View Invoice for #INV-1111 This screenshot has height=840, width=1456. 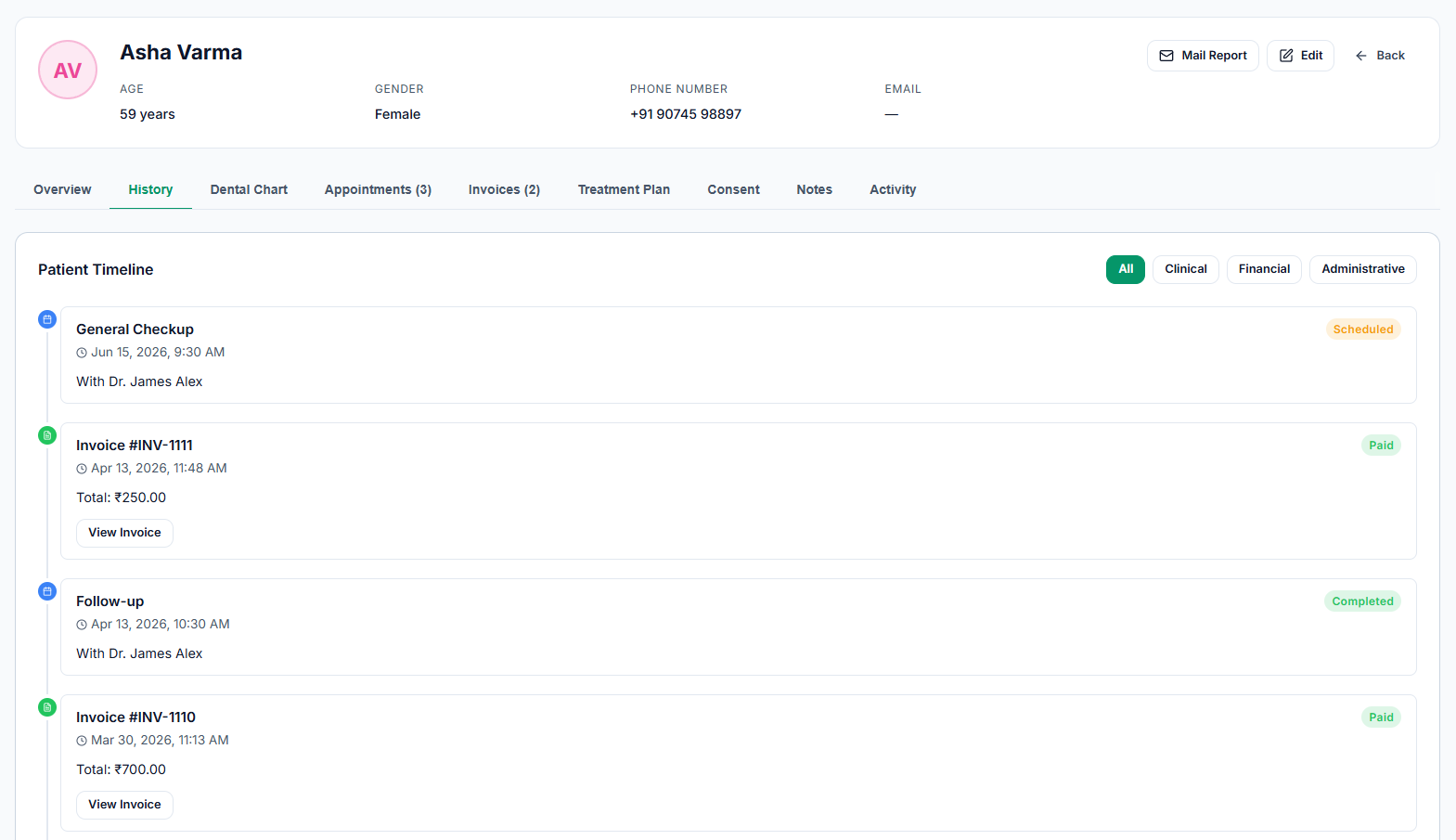[x=124, y=533]
